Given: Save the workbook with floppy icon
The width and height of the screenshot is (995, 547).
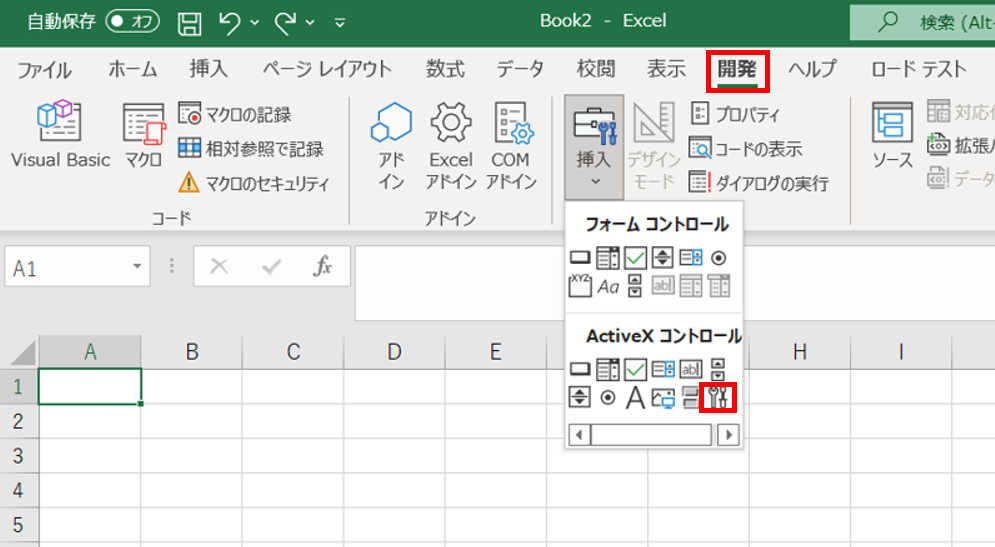Looking at the screenshot, I should pos(189,23).
